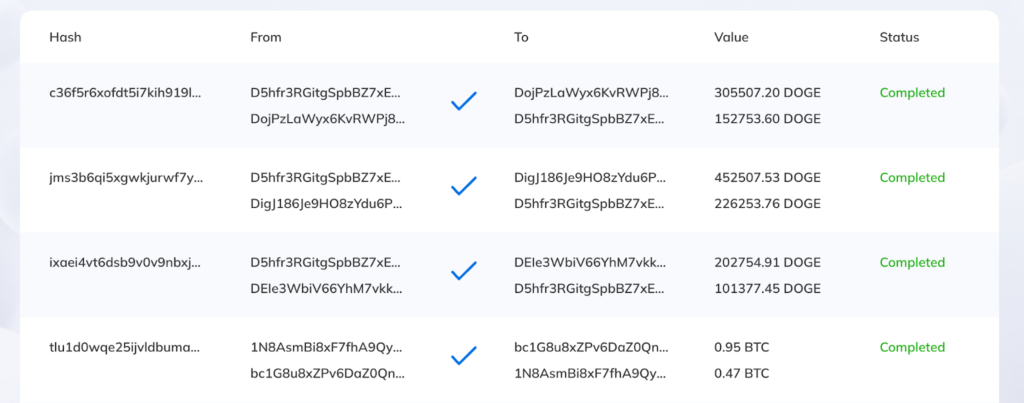
Task: Click the To column header
Action: [521, 37]
